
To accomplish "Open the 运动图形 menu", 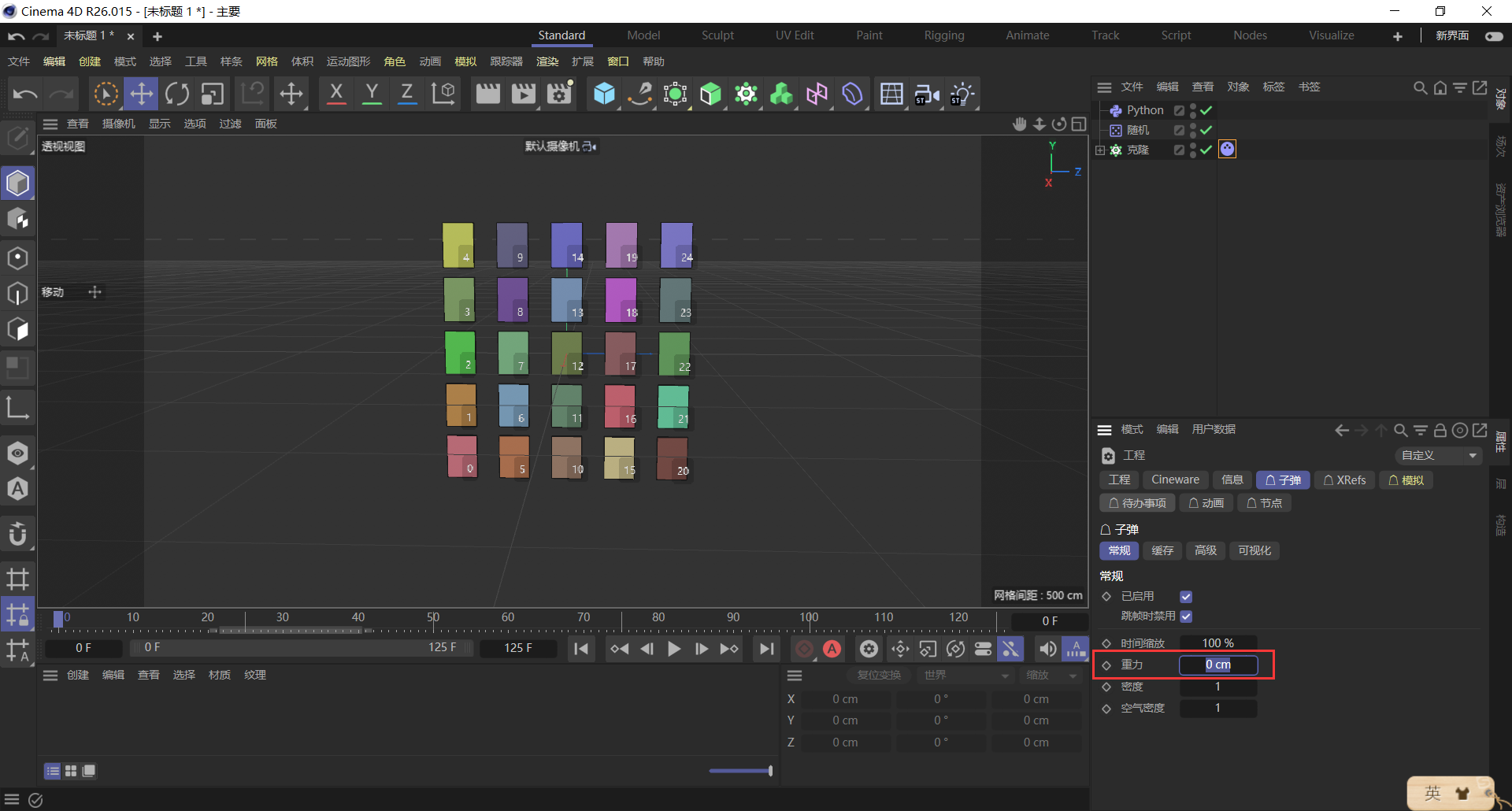I will coord(348,61).
